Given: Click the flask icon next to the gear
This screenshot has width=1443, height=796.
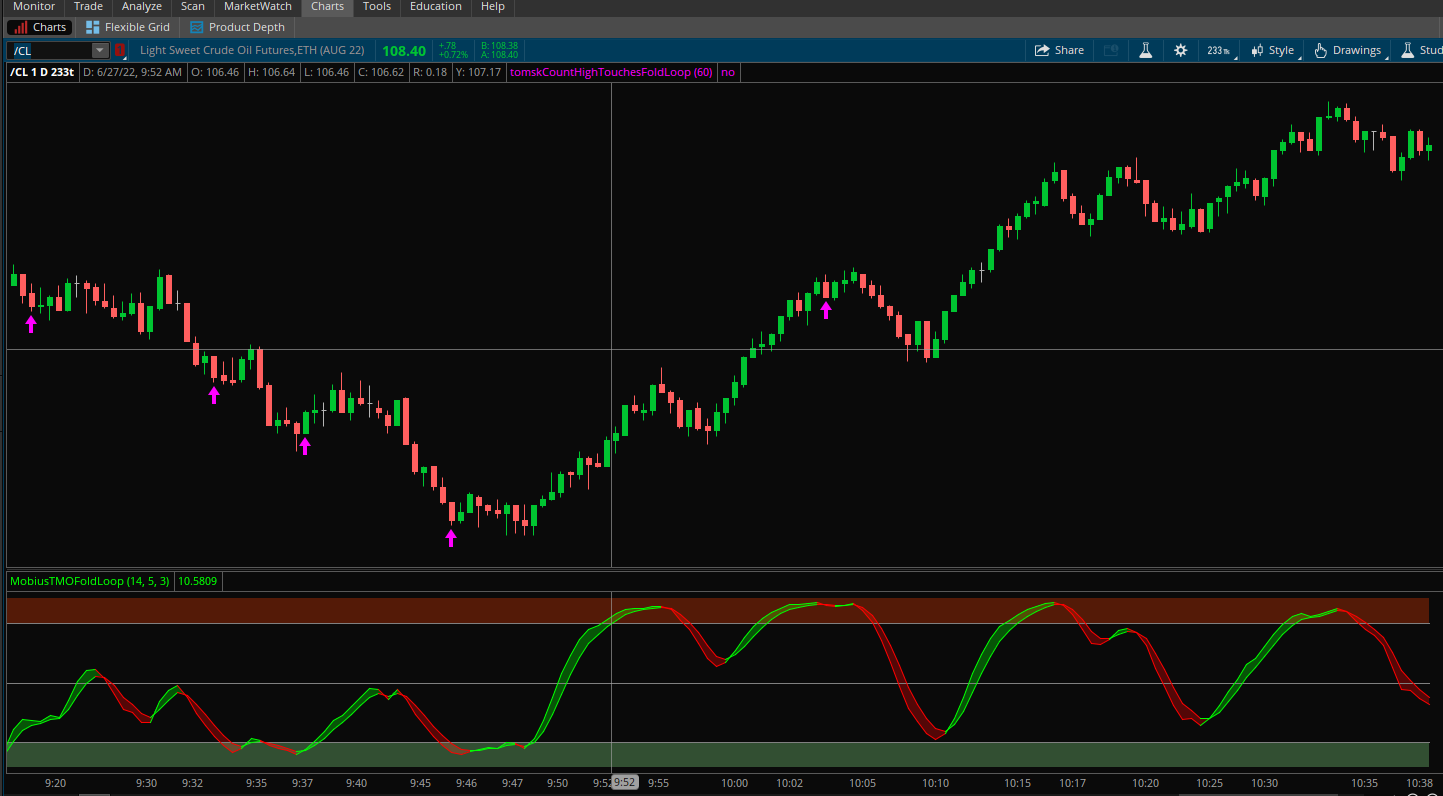Looking at the screenshot, I should click(1146, 50).
